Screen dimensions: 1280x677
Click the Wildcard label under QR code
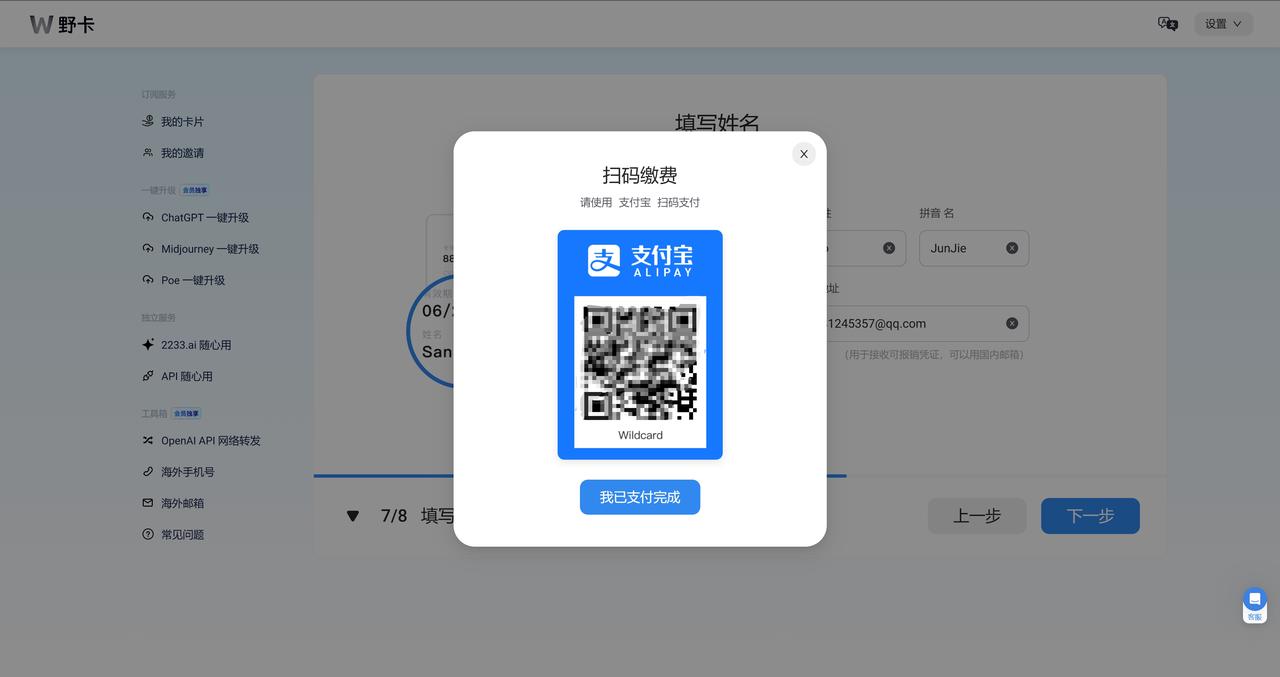pos(640,435)
